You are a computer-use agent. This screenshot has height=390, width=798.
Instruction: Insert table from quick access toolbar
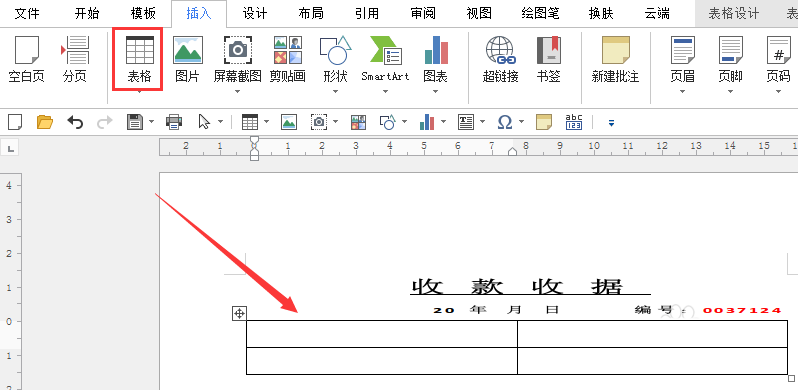(x=249, y=122)
